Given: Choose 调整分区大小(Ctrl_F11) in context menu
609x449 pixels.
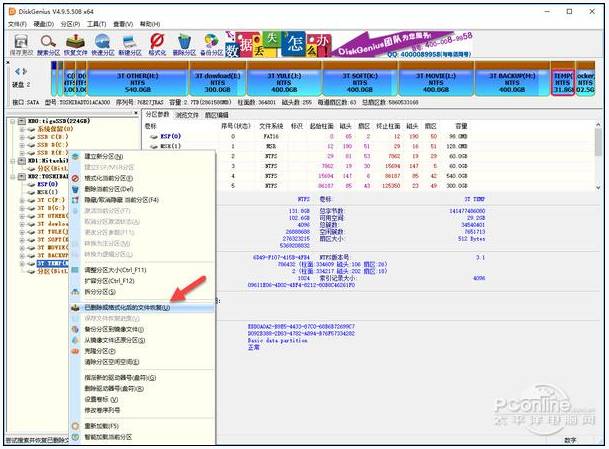Looking at the screenshot, I should 115,270.
